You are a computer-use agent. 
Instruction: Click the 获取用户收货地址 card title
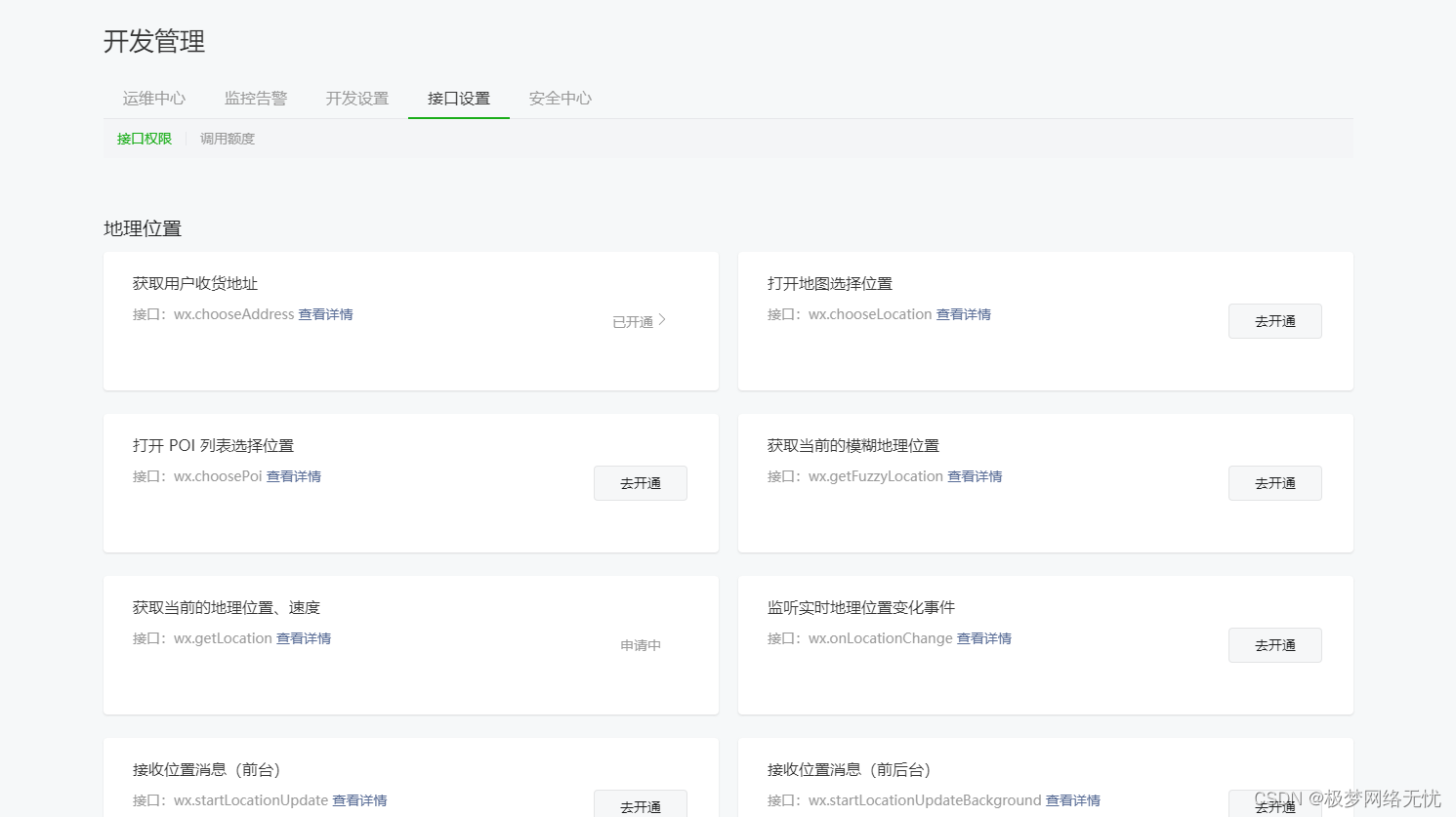[x=195, y=284]
